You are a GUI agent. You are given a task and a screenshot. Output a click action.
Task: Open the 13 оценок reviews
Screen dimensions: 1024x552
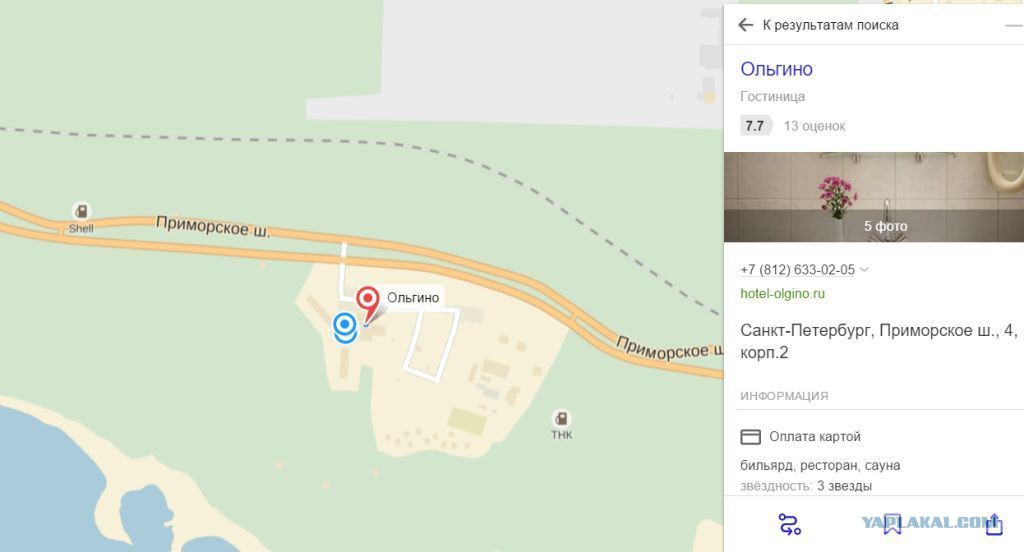pyautogui.click(x=814, y=126)
